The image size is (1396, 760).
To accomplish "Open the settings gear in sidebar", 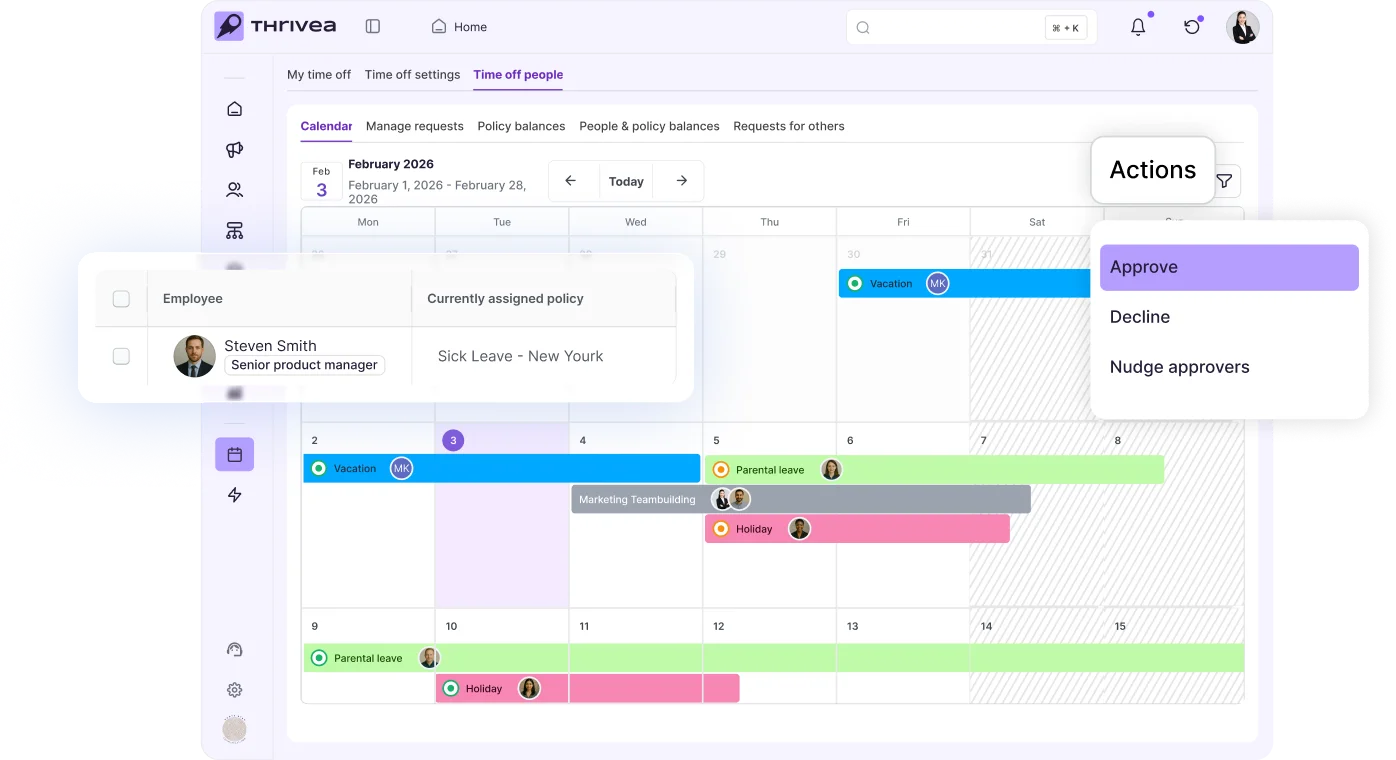I will pyautogui.click(x=234, y=690).
